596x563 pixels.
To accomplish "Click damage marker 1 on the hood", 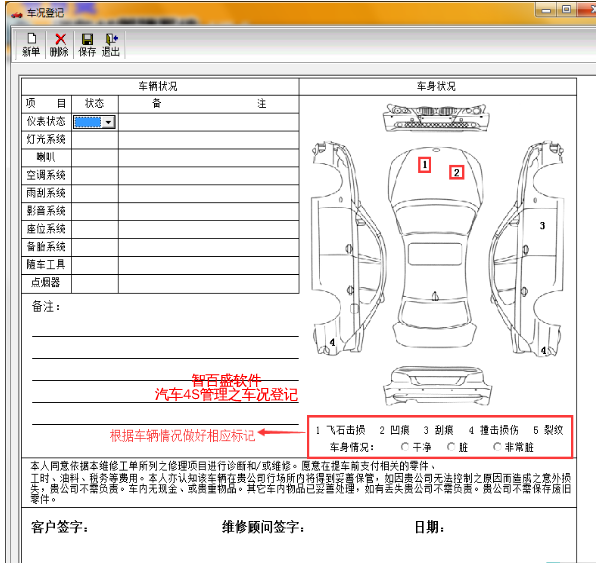I will (x=424, y=165).
